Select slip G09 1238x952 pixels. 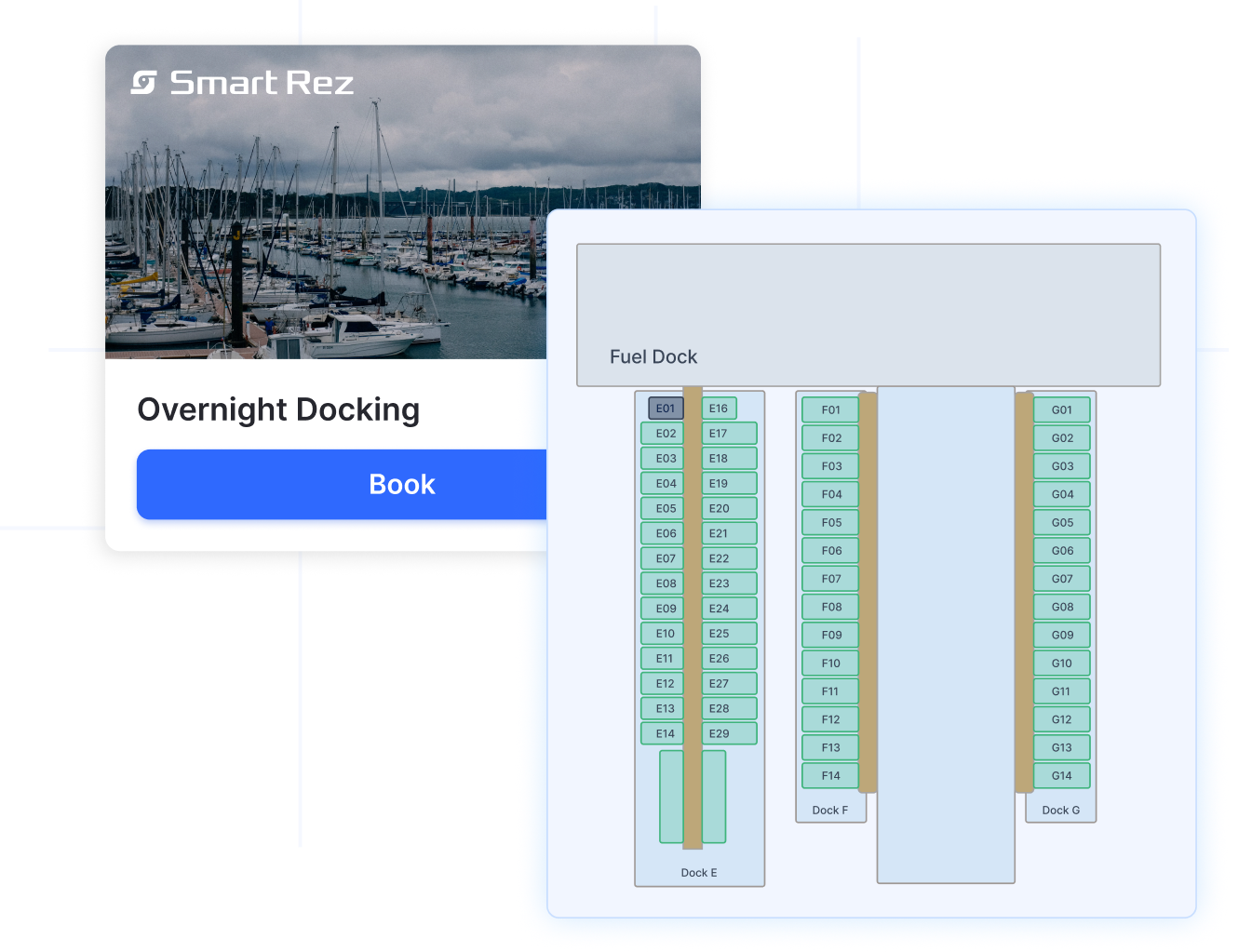pos(1062,636)
